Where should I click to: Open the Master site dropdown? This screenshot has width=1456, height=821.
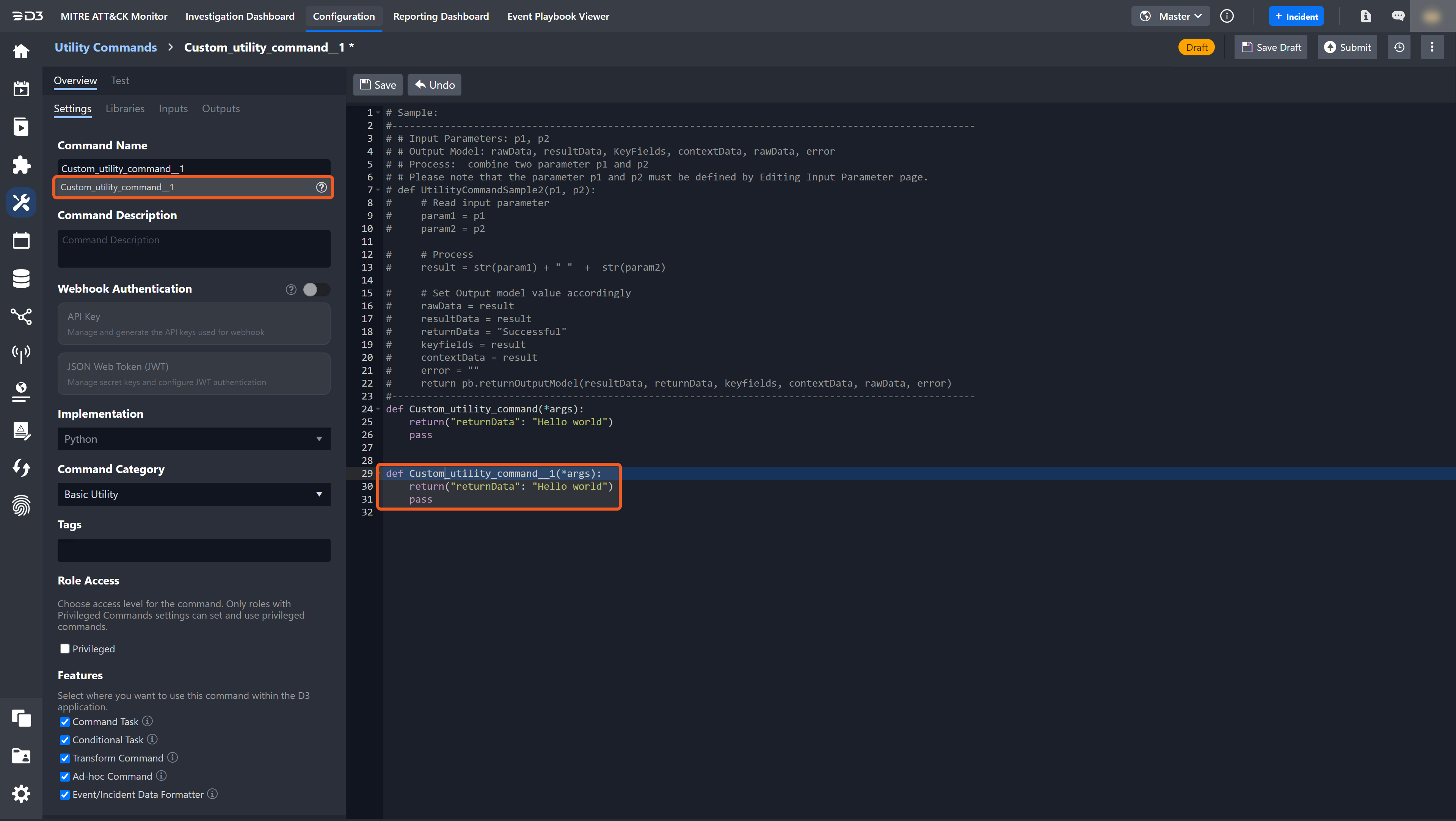1170,16
